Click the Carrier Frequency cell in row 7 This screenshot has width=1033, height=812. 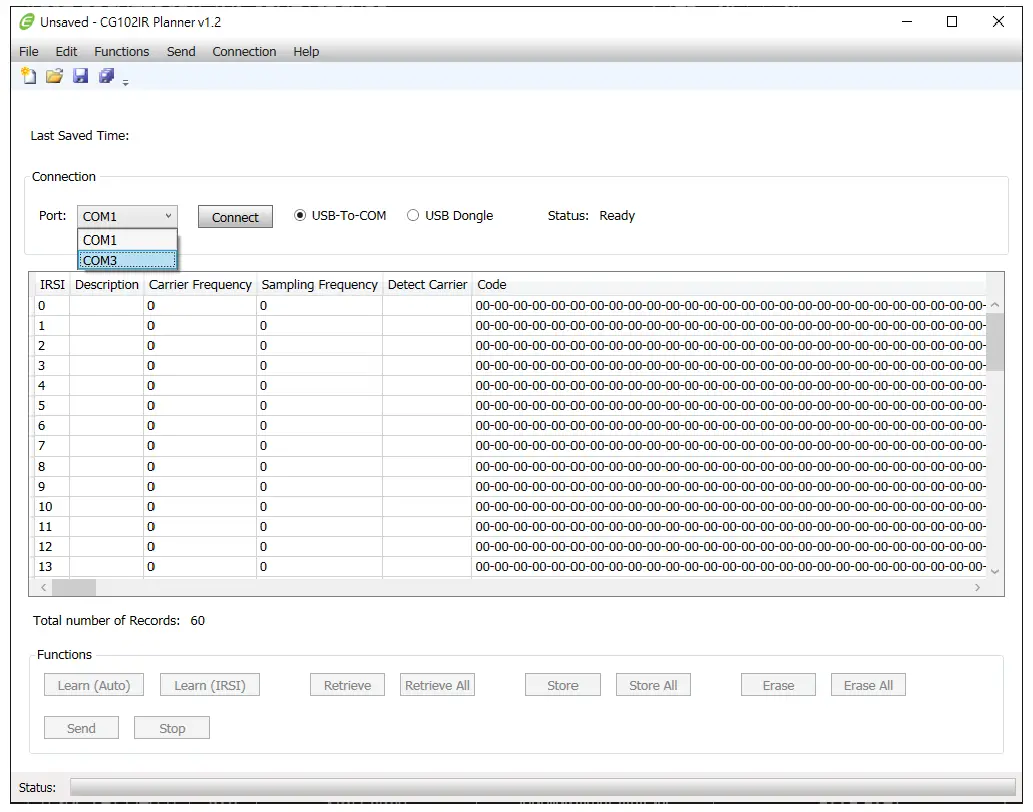200,446
